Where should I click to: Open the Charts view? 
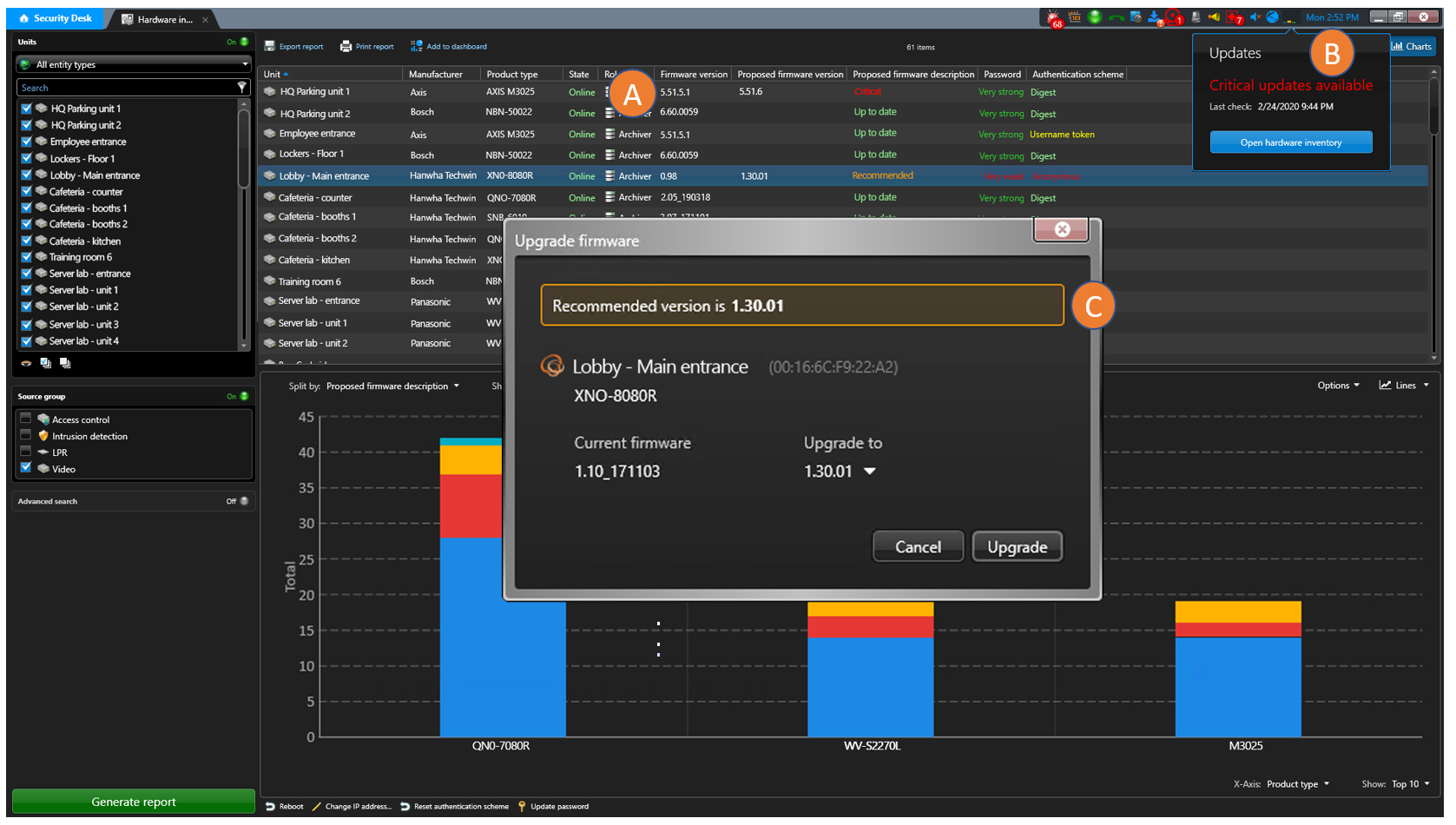pyautogui.click(x=1411, y=46)
